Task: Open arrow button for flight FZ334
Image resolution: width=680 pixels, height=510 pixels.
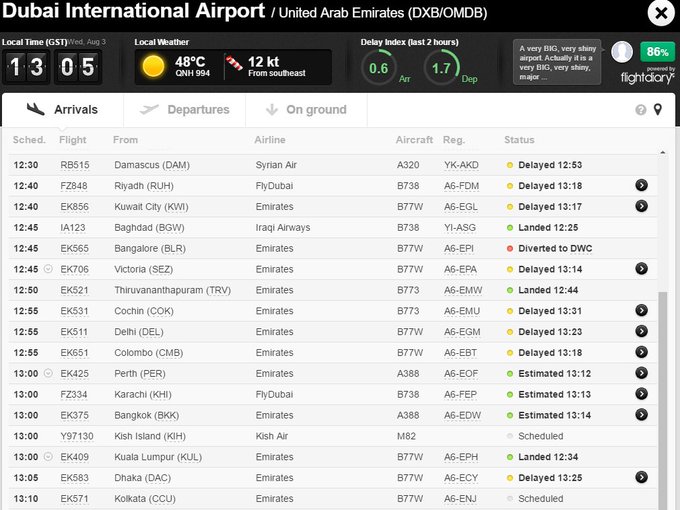Action: 641,393
